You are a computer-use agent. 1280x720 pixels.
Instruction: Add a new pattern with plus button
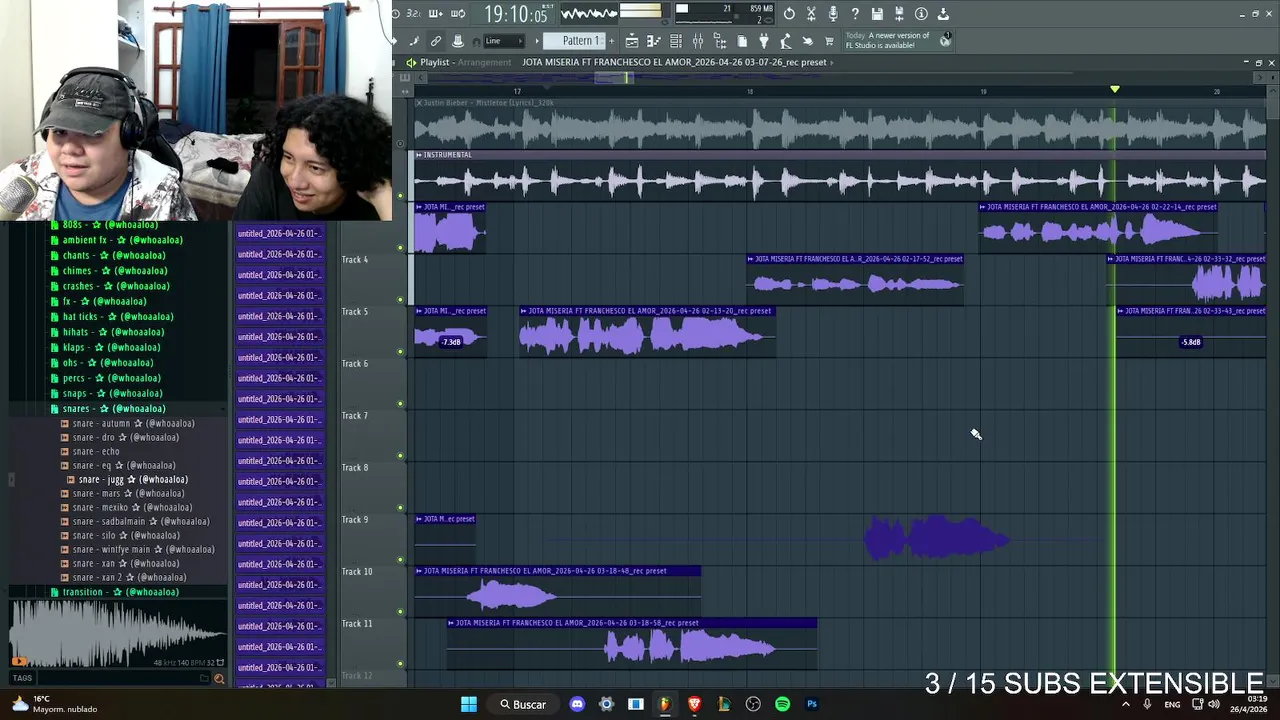tap(611, 41)
